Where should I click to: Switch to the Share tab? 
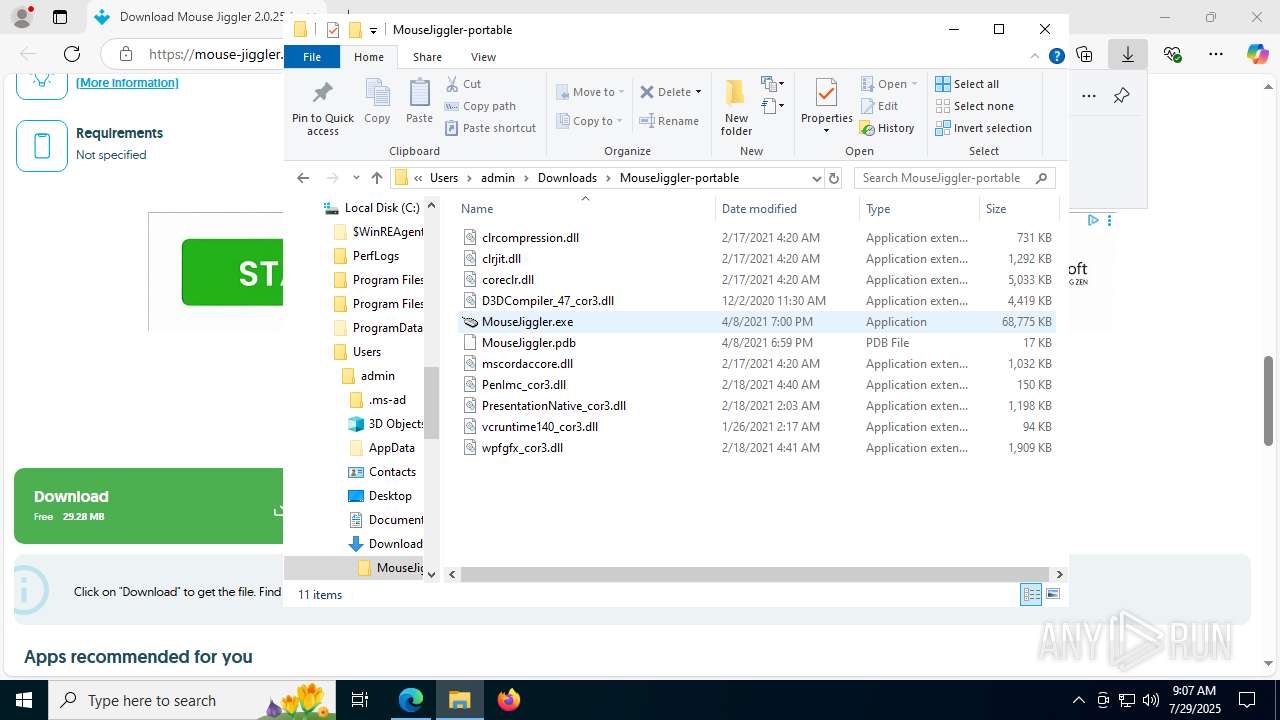tap(427, 57)
